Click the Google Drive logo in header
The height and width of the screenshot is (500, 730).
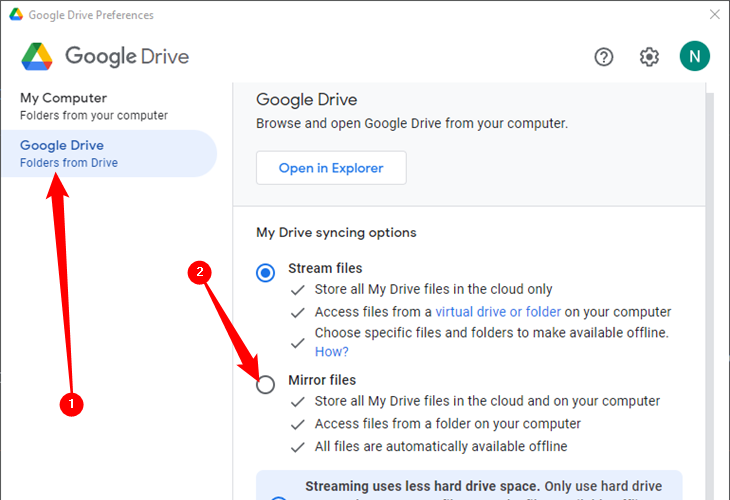pyautogui.click(x=38, y=56)
